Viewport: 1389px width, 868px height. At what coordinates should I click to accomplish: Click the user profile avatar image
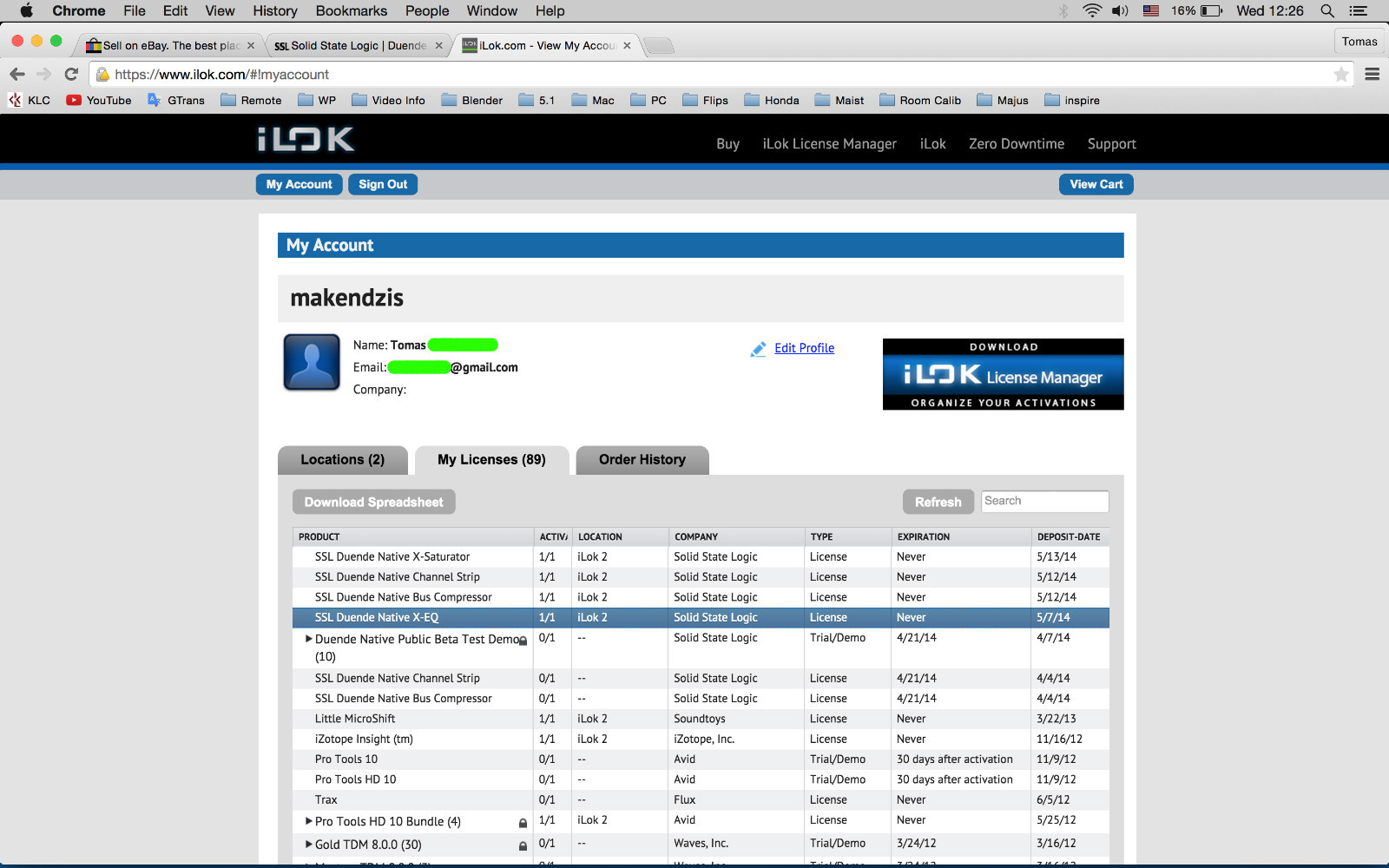312,362
